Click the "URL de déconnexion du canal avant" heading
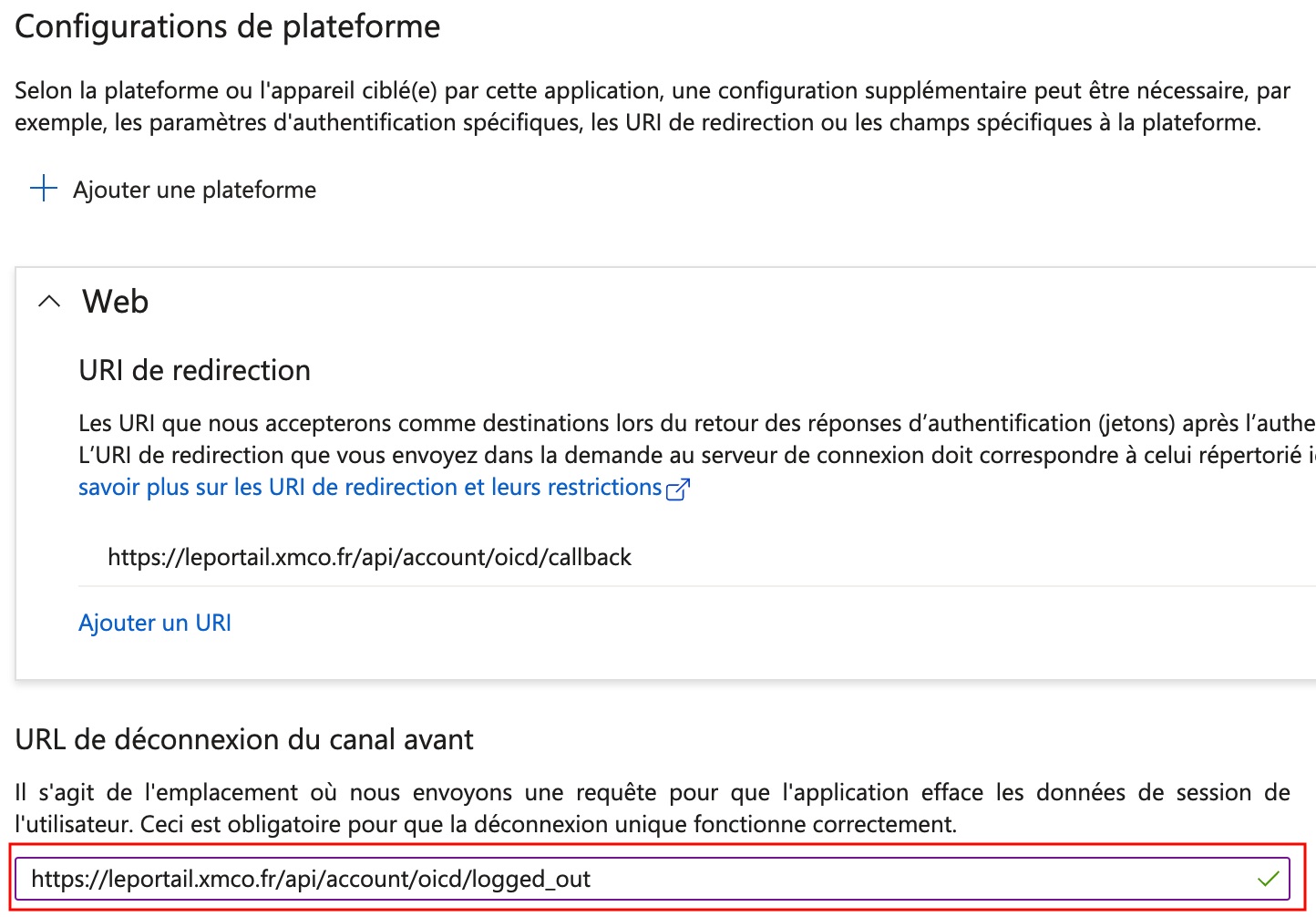The width and height of the screenshot is (1316, 917). pyautogui.click(x=244, y=739)
